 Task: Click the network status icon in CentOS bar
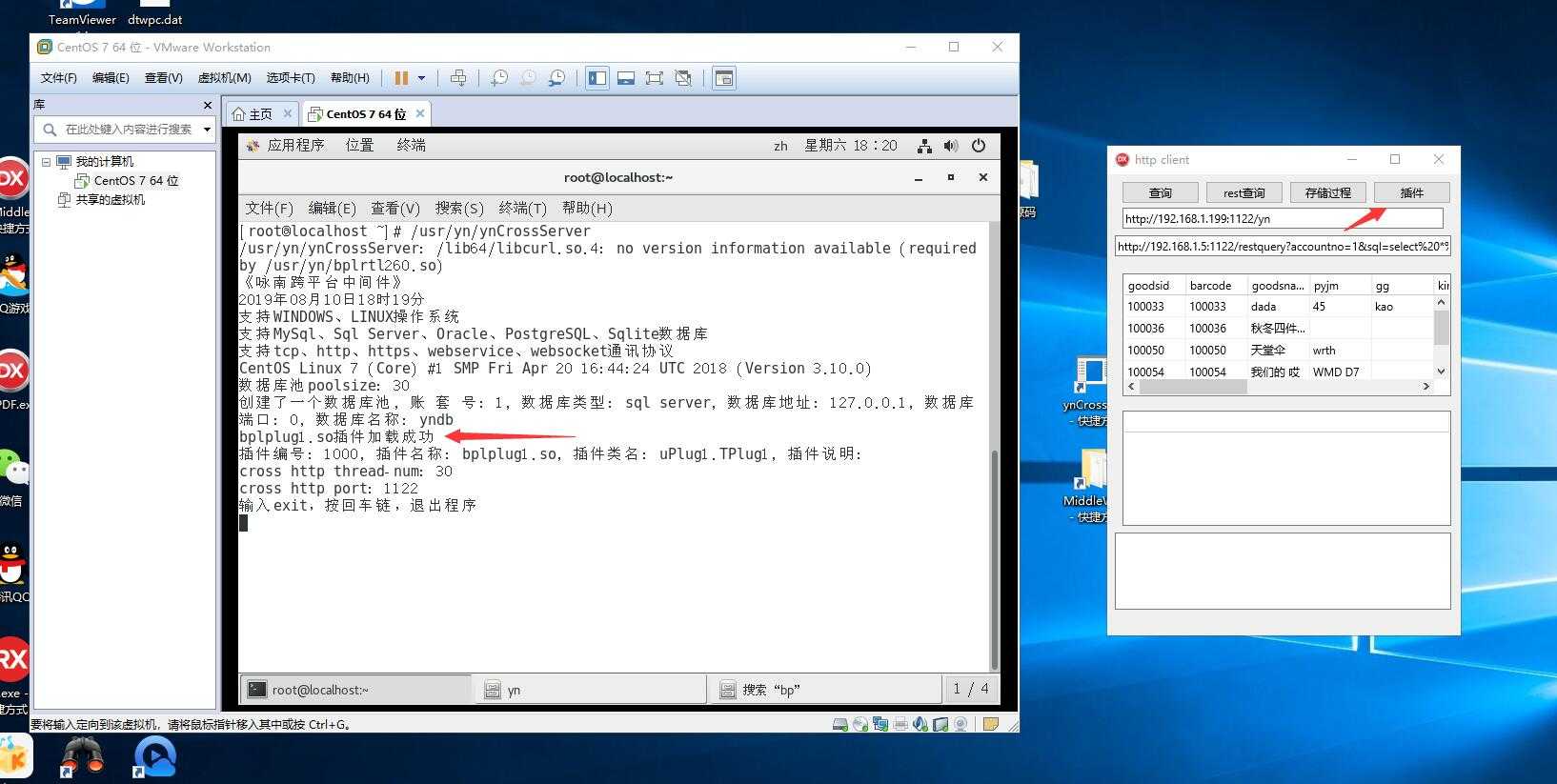click(924, 146)
